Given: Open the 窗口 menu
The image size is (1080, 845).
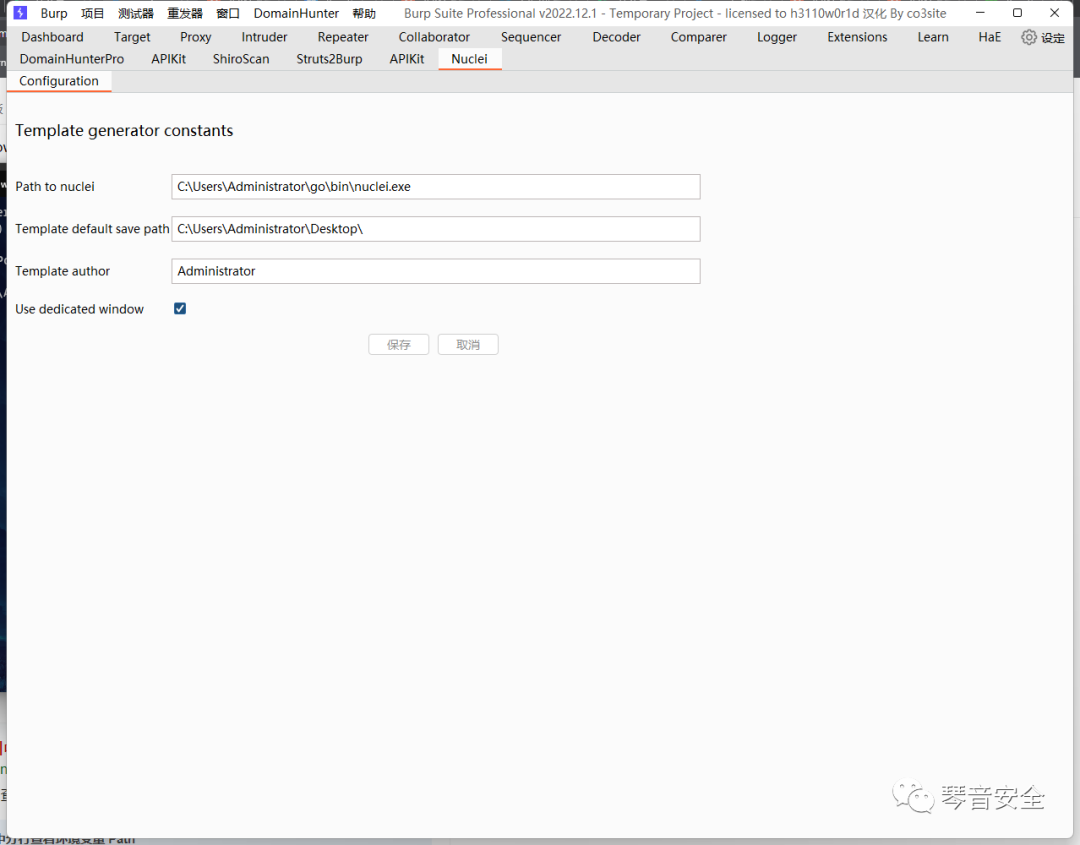Looking at the screenshot, I should pyautogui.click(x=228, y=13).
